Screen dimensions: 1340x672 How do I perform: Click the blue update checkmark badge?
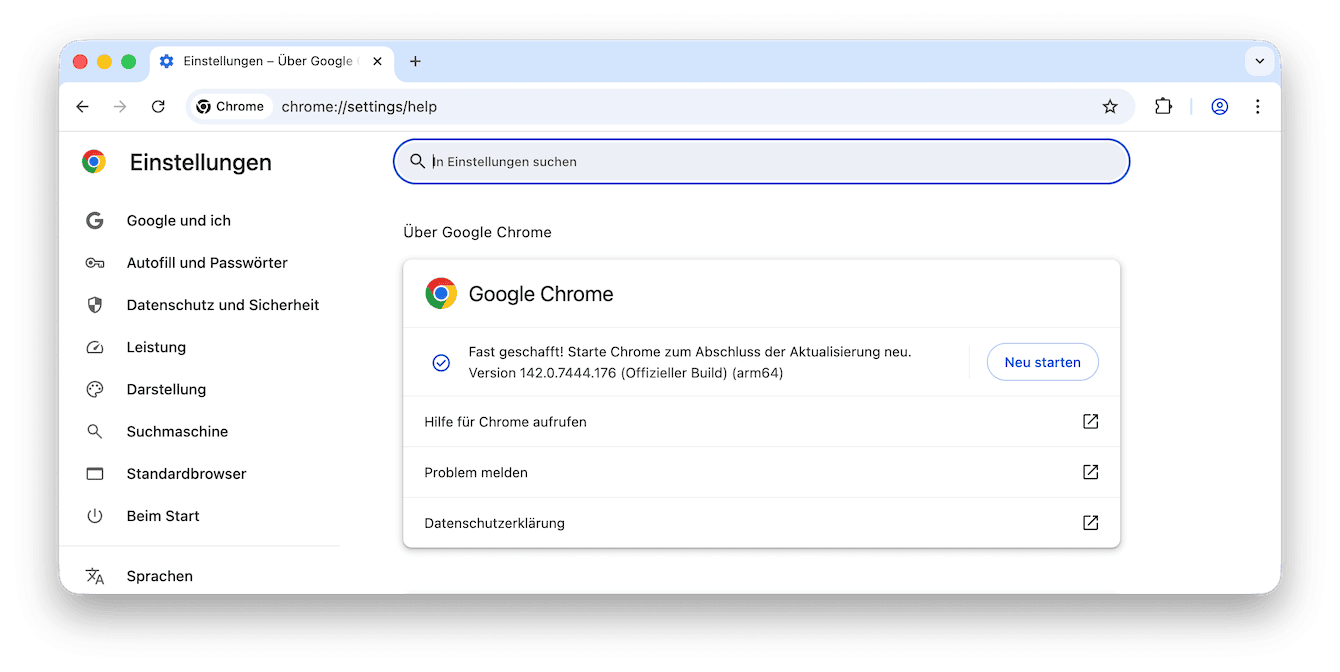441,362
